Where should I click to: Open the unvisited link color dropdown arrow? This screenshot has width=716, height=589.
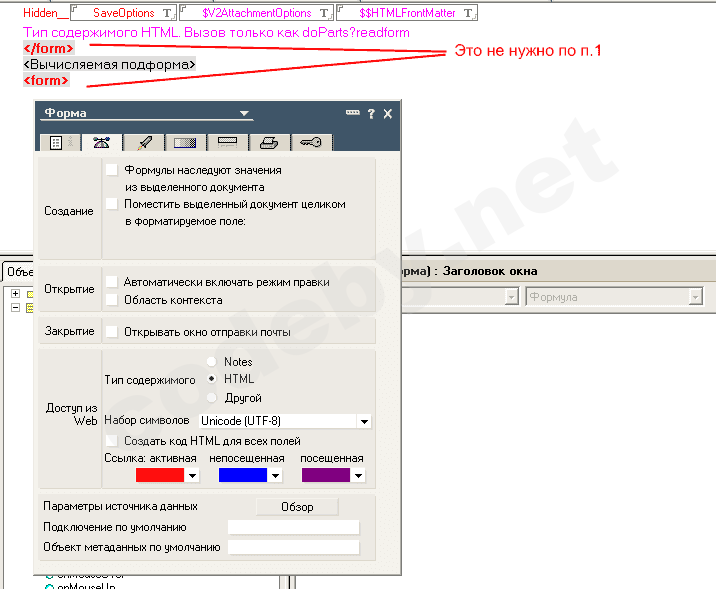point(275,475)
